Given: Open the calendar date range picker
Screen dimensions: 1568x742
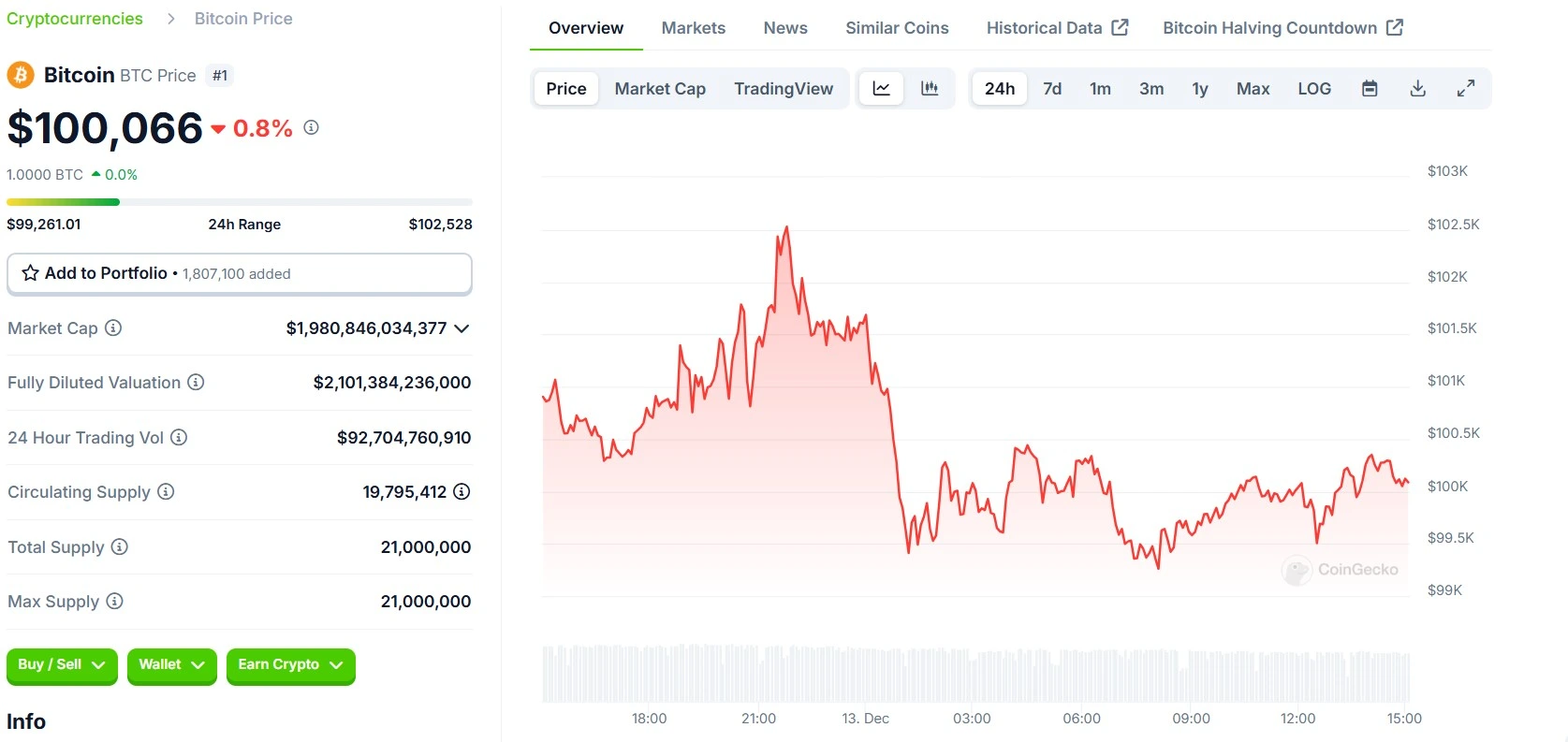Looking at the screenshot, I should 1370,89.
